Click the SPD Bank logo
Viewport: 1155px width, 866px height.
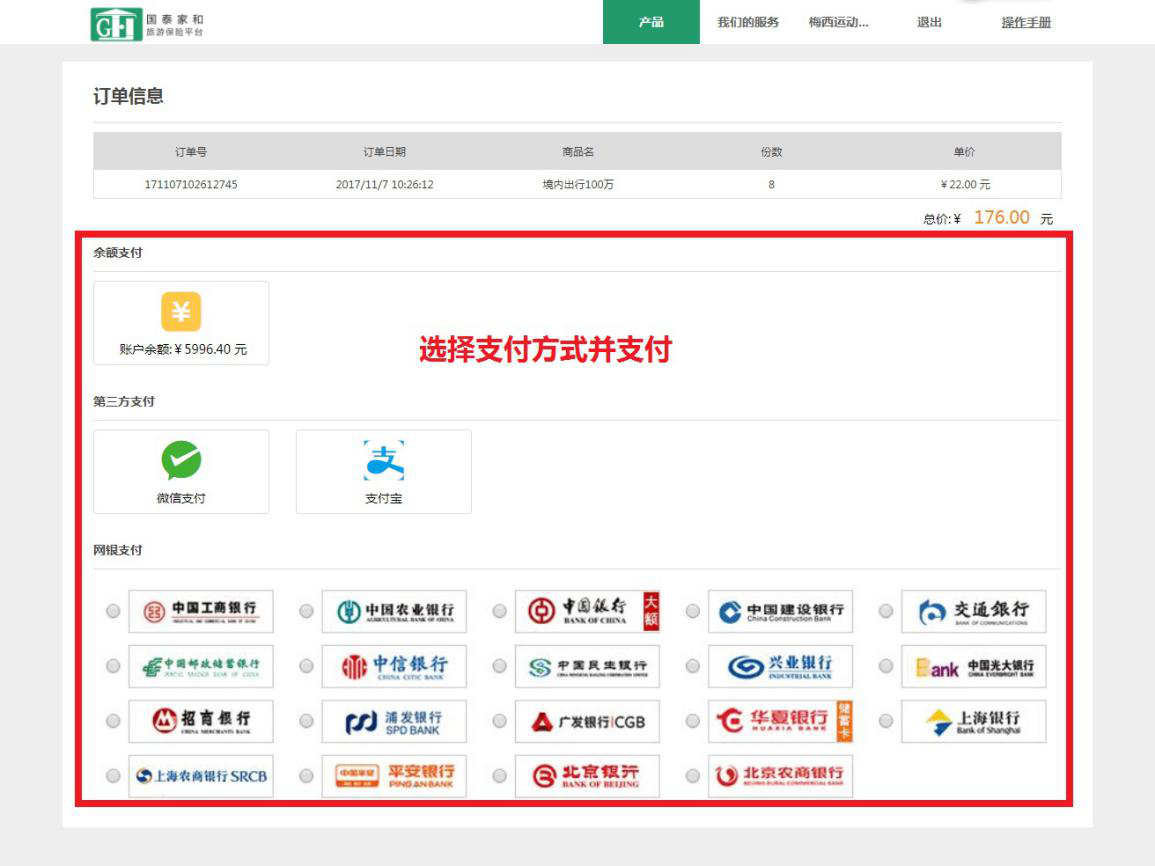(394, 721)
